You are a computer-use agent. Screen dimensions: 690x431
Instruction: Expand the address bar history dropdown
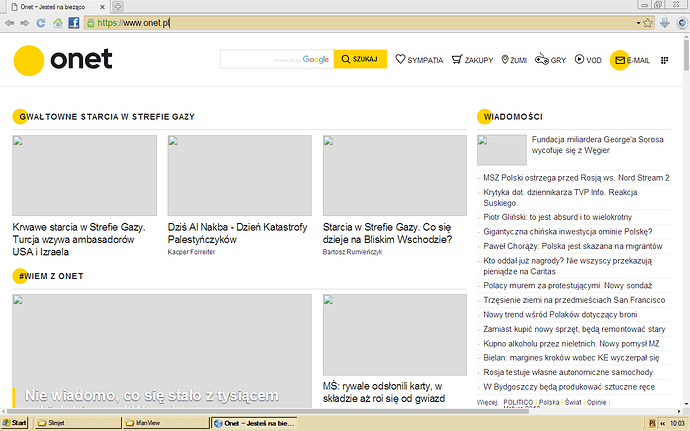[x=638, y=23]
